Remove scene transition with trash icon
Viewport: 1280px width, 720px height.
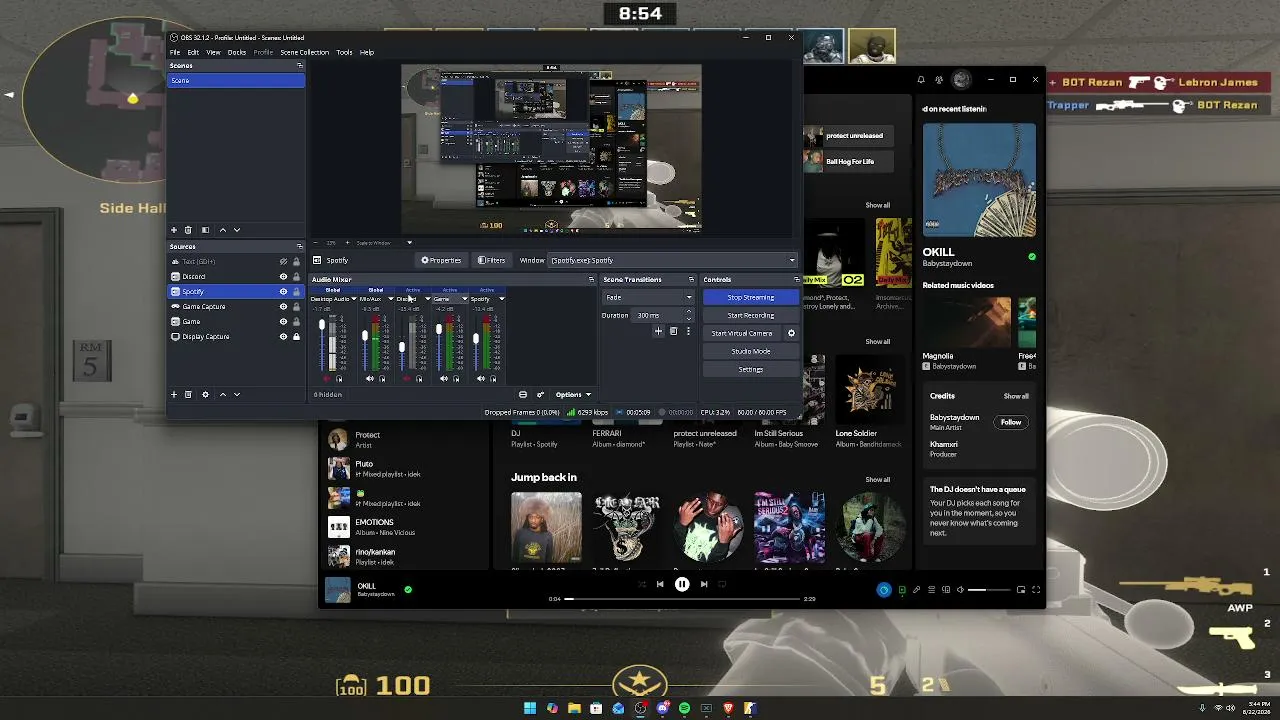point(673,331)
